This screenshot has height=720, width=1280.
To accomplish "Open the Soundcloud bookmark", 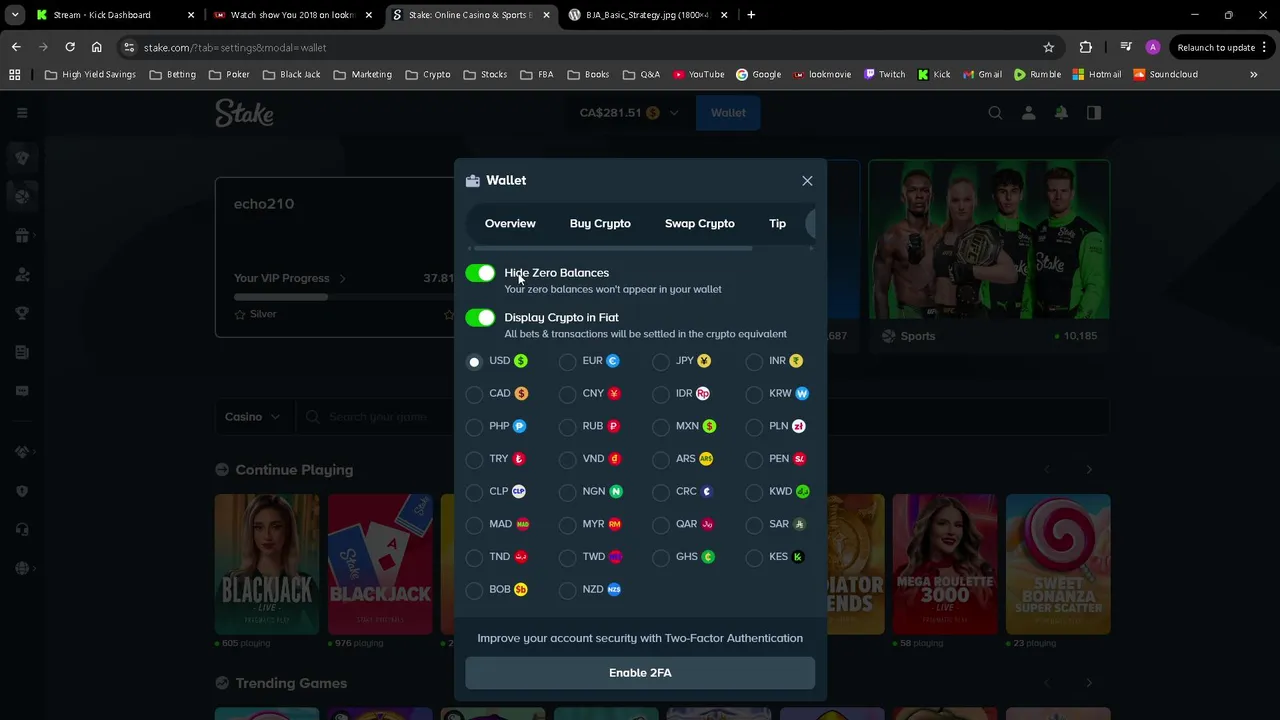I will [1165, 74].
